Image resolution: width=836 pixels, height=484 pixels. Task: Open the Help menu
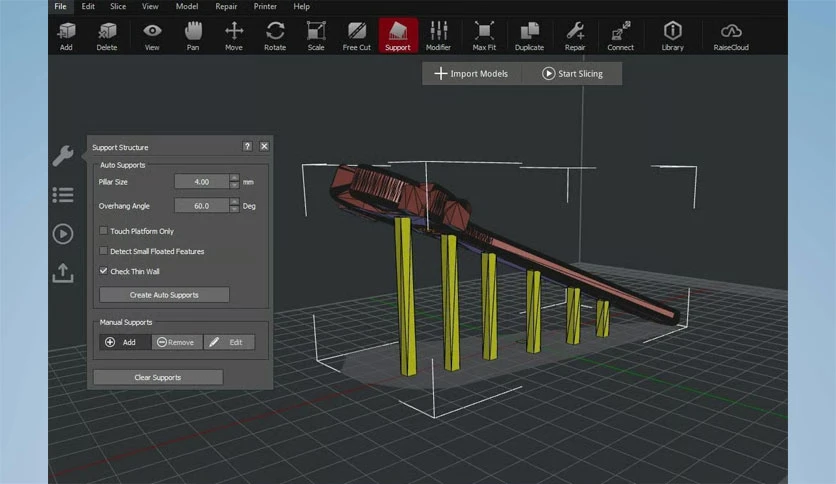tap(301, 6)
